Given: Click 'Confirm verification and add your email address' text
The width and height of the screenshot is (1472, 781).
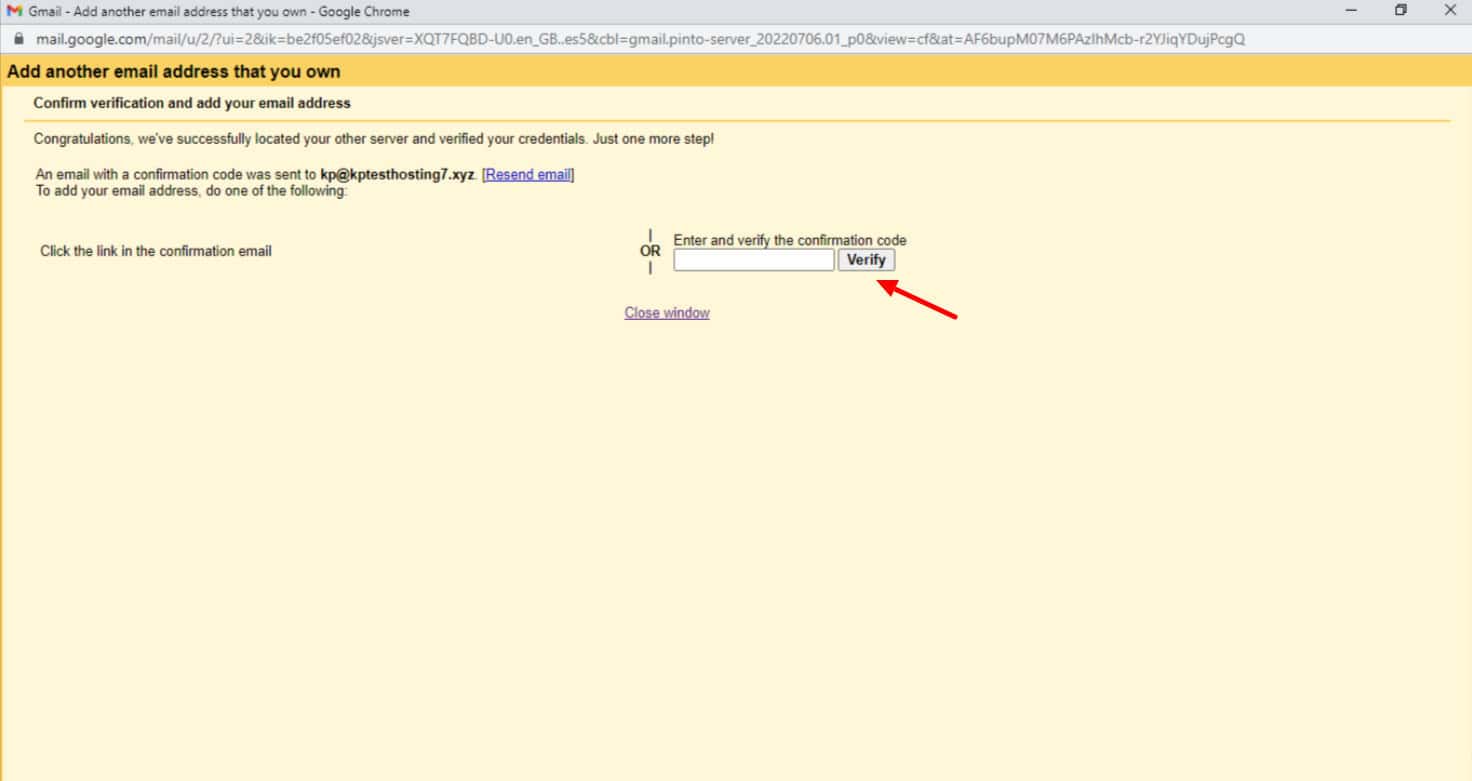Looking at the screenshot, I should tap(192, 103).
